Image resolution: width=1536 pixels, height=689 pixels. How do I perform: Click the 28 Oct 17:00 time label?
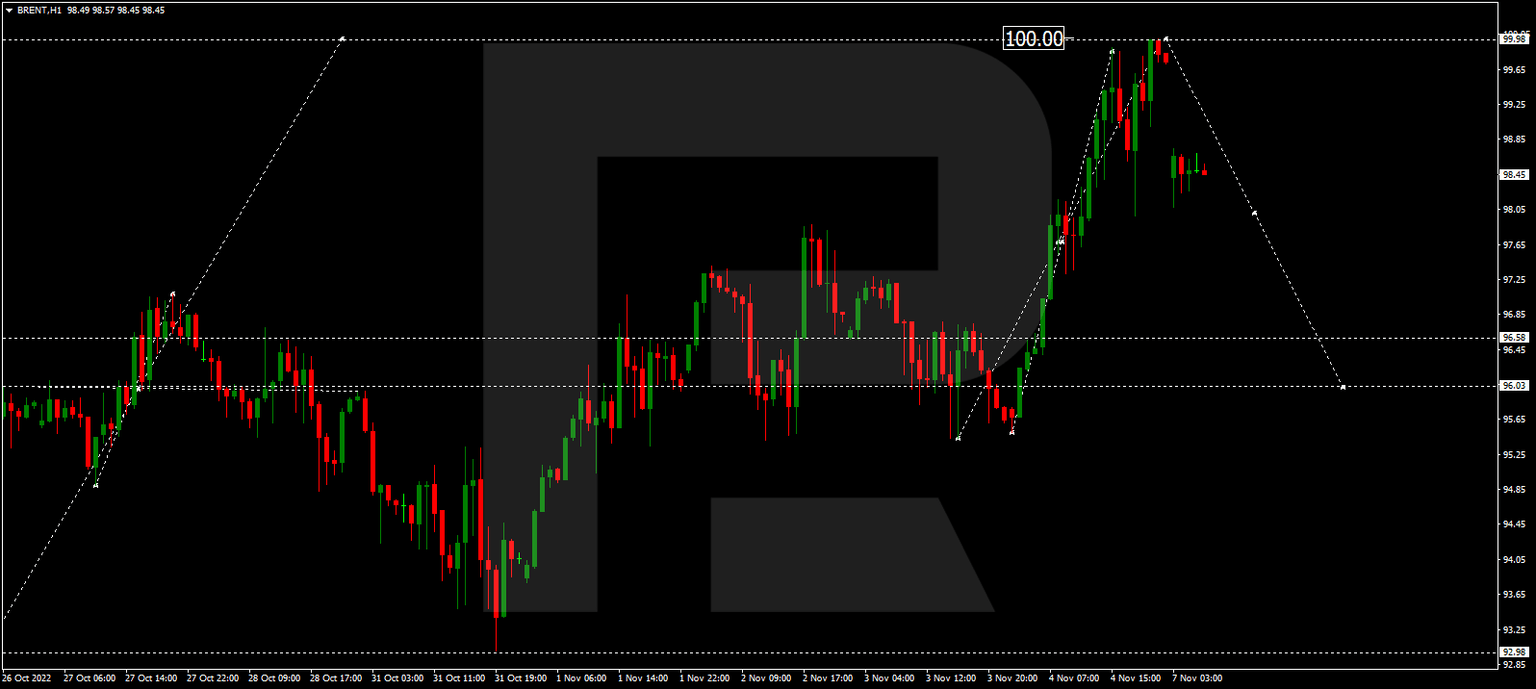(336, 678)
